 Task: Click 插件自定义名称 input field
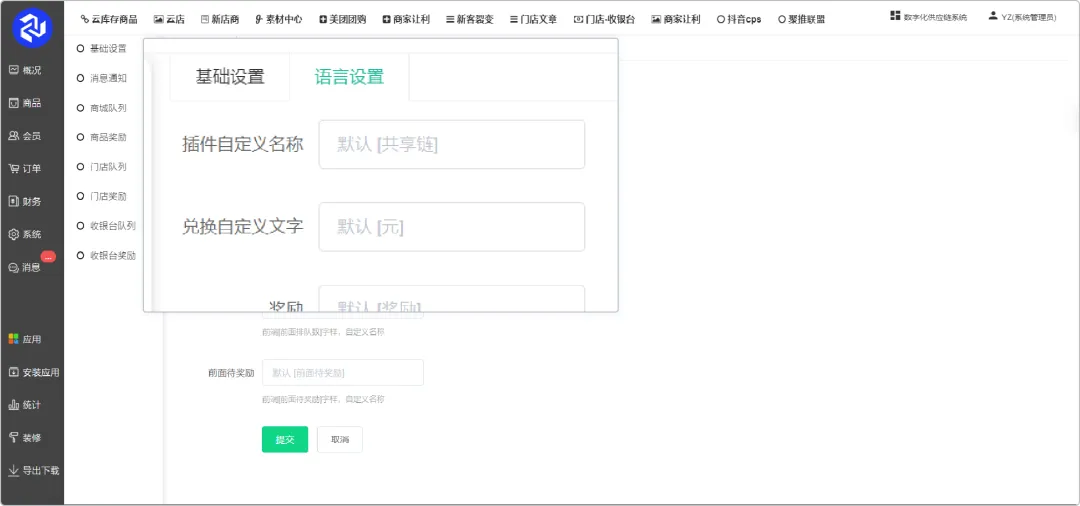[x=452, y=145]
